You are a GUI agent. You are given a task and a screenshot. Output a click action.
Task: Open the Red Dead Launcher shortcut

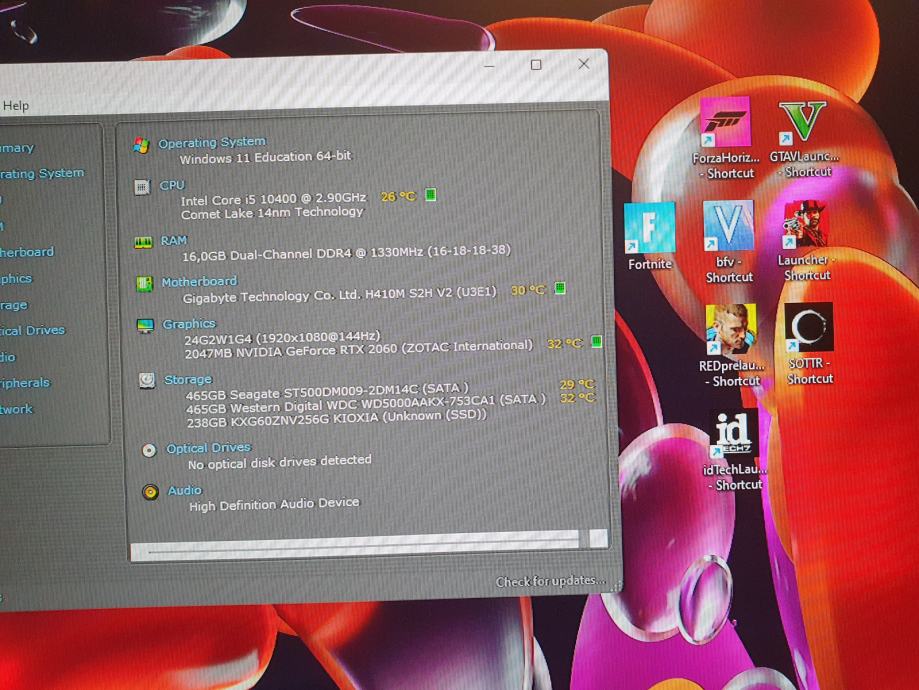click(806, 241)
